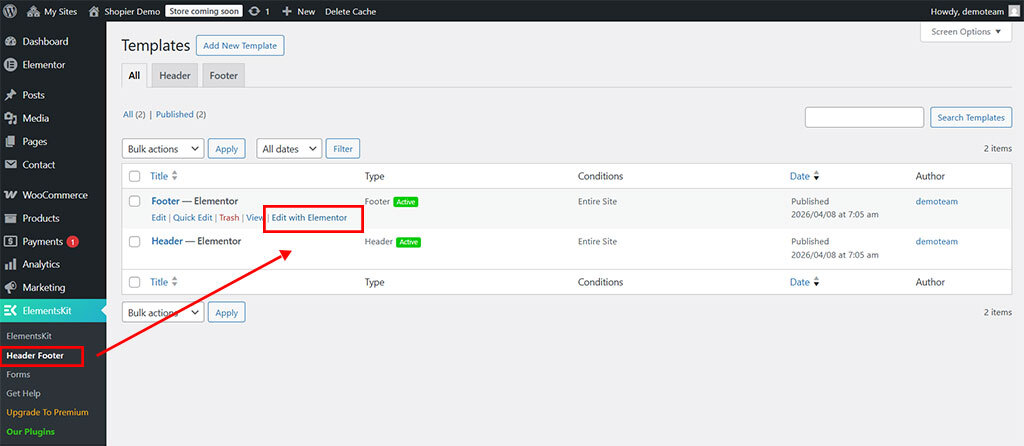Open Forms submenu item
1024x446 pixels.
pos(18,375)
